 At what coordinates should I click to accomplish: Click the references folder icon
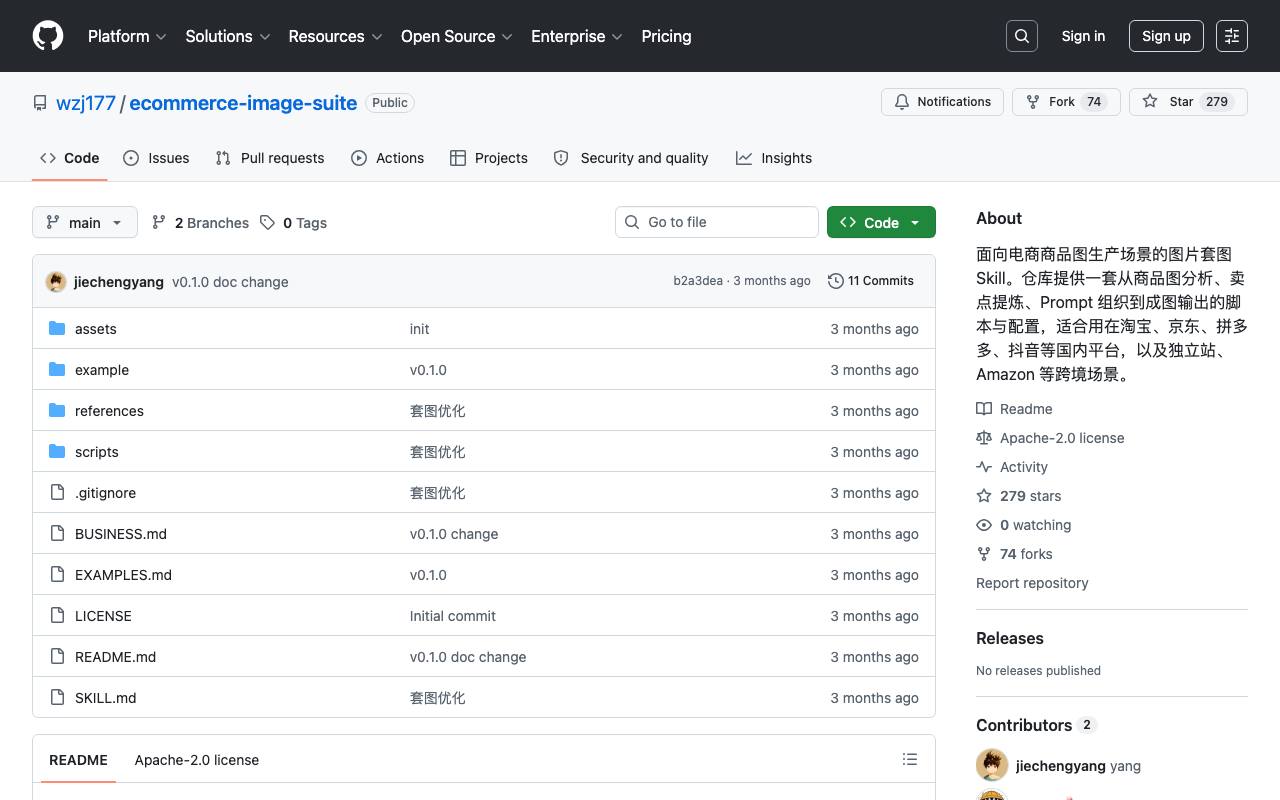pos(57,411)
